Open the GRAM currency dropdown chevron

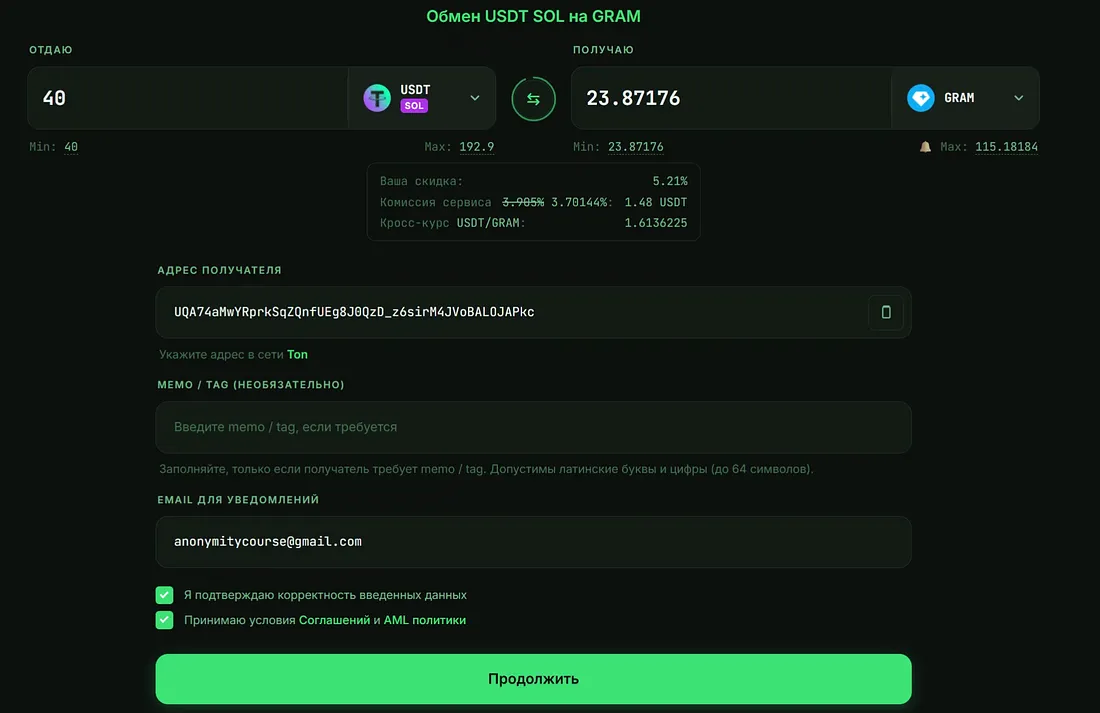1019,98
